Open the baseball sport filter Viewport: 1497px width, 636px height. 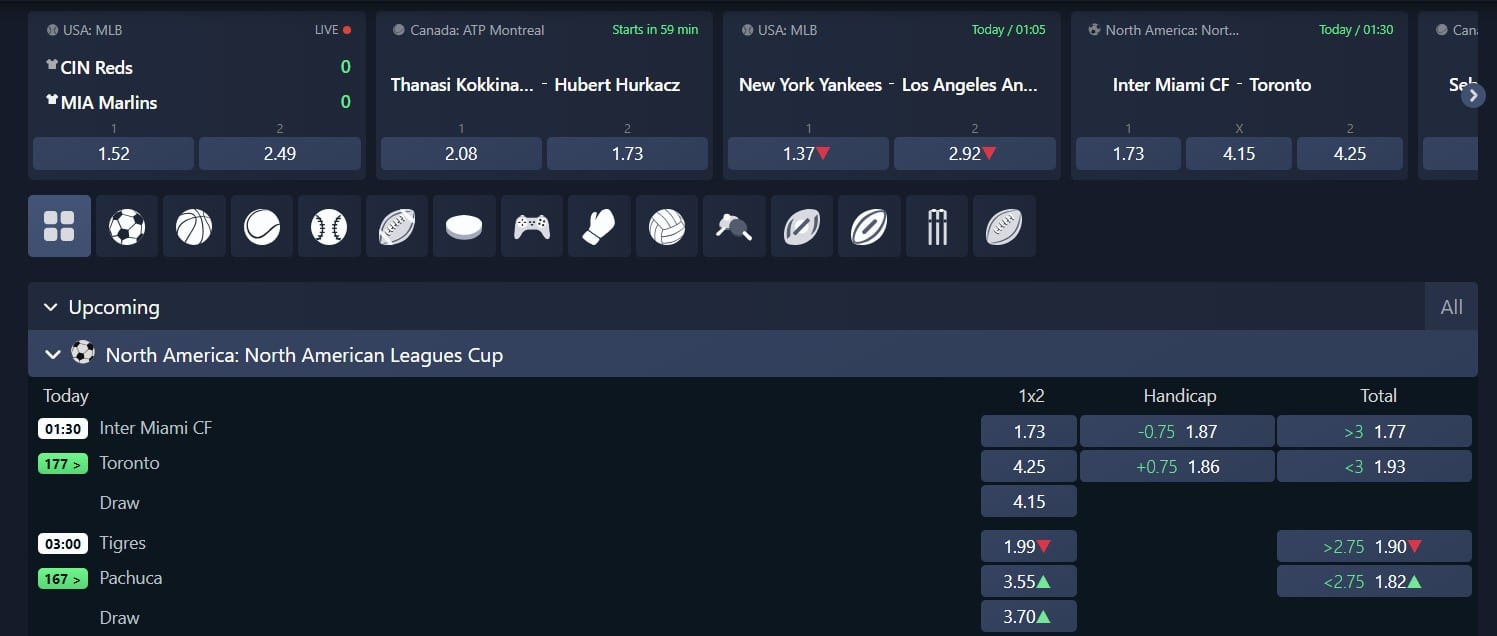click(x=329, y=226)
